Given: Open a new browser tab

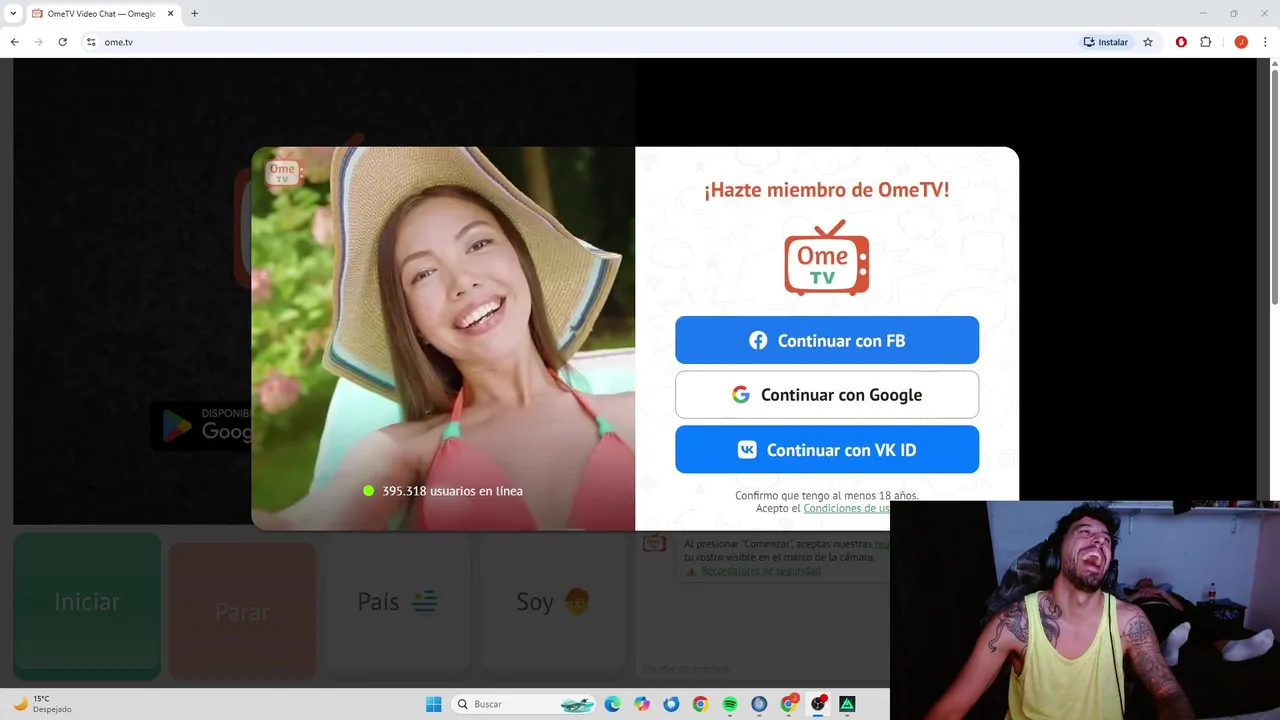Looking at the screenshot, I should click(194, 14).
